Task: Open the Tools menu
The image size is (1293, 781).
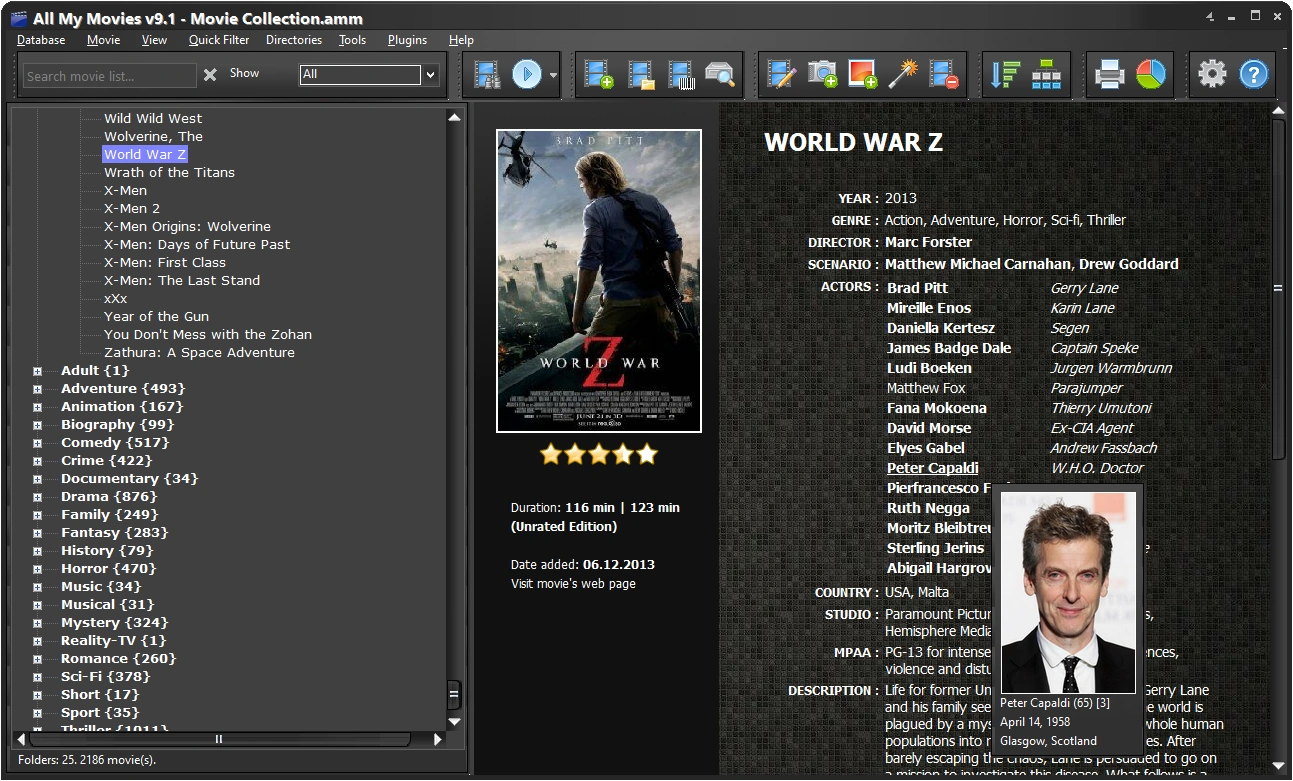Action: [352, 40]
